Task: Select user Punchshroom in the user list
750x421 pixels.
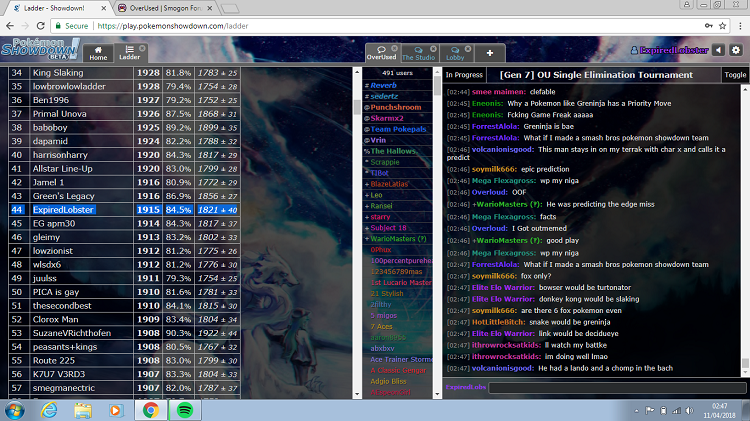Action: pyautogui.click(x=396, y=107)
